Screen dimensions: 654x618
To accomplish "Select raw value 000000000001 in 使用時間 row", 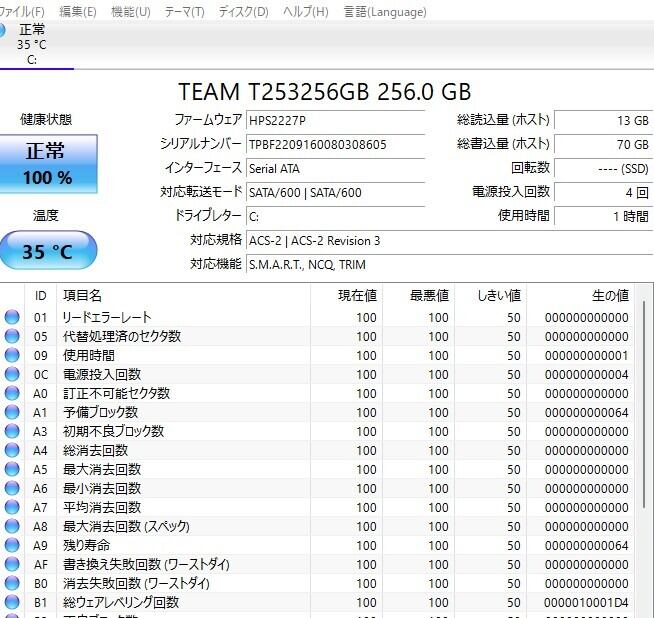I will (x=586, y=355).
